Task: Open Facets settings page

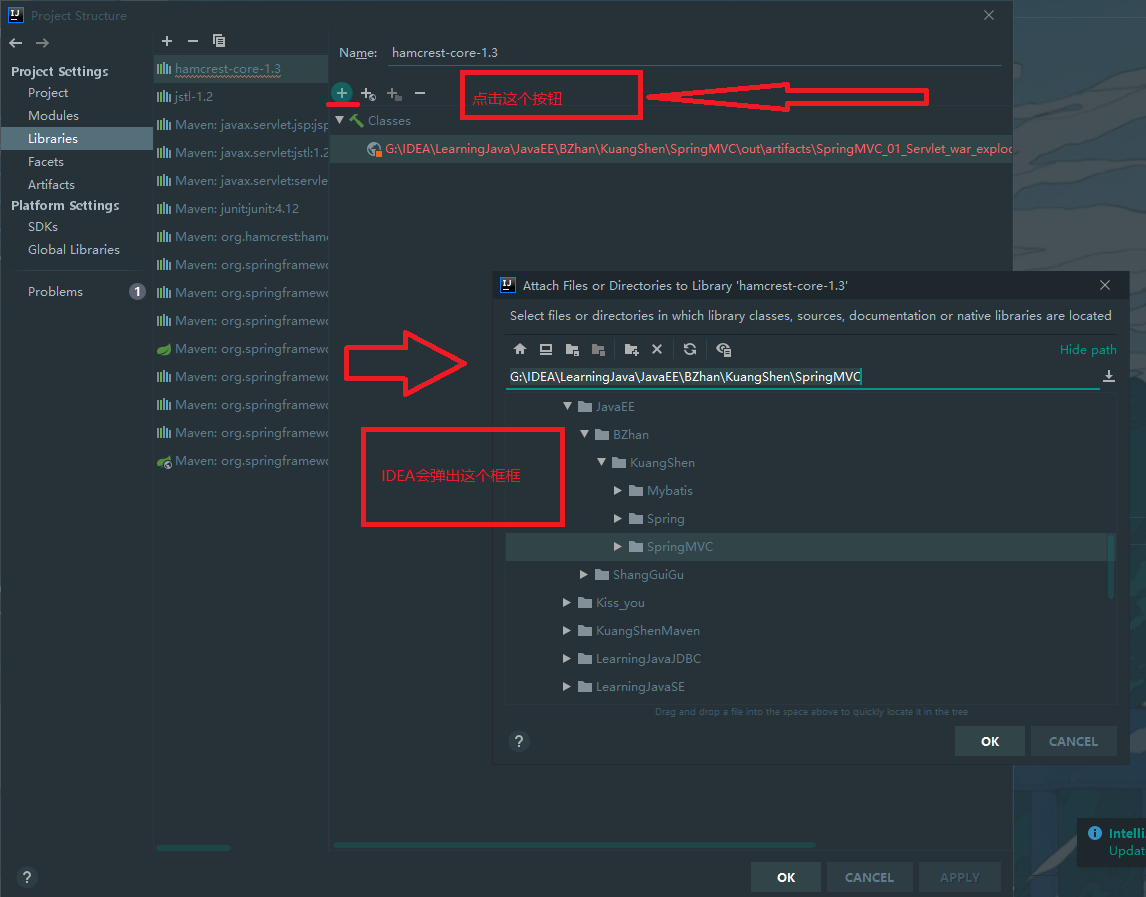Action: click(46, 162)
